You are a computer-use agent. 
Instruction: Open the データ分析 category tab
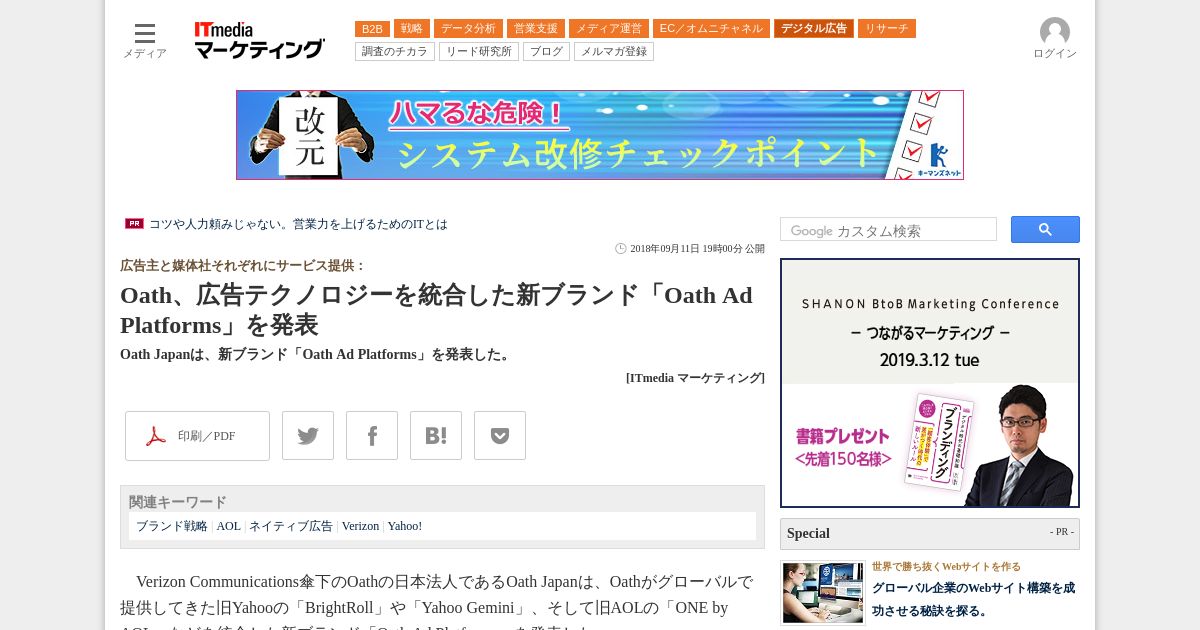468,29
